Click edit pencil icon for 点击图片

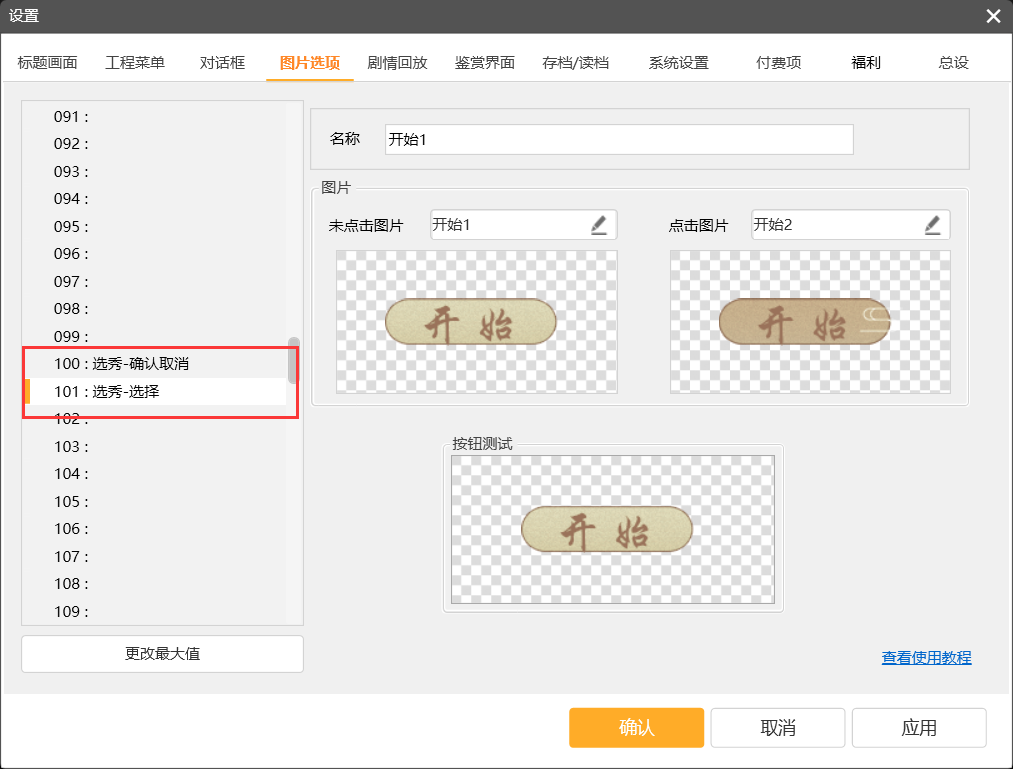click(x=932, y=225)
